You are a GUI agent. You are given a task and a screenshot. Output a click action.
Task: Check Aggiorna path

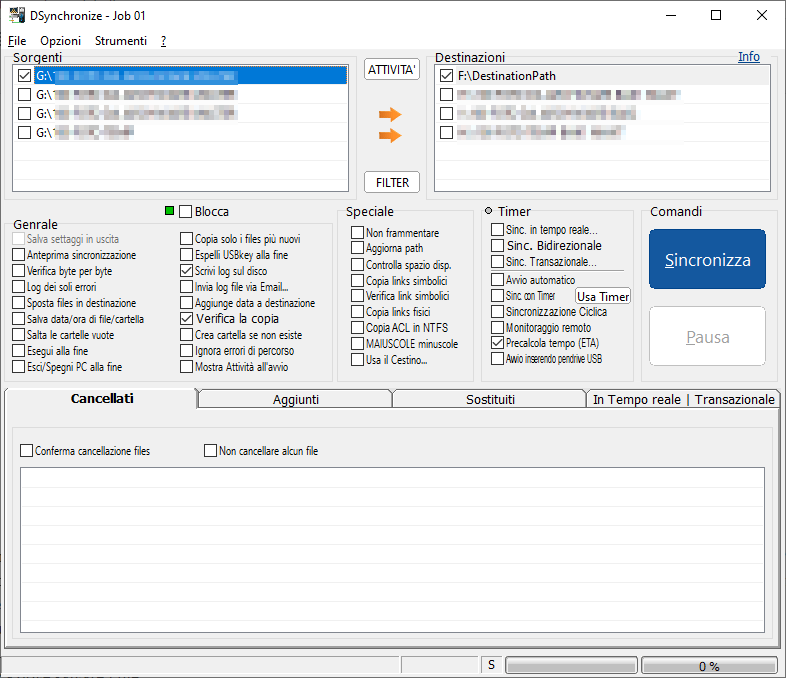pos(357,248)
